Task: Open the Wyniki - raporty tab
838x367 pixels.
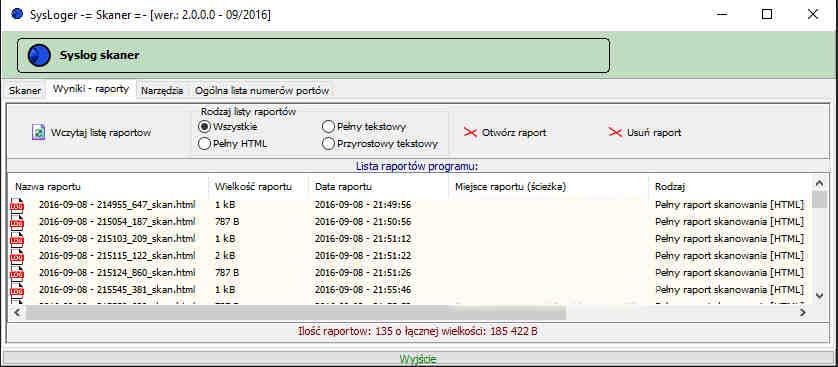Action: (91, 89)
